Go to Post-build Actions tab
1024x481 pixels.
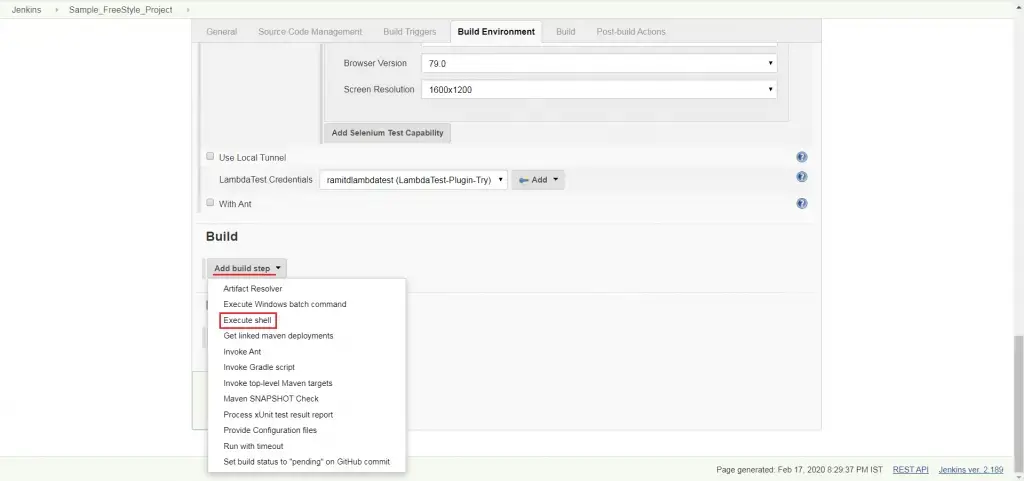coord(630,32)
